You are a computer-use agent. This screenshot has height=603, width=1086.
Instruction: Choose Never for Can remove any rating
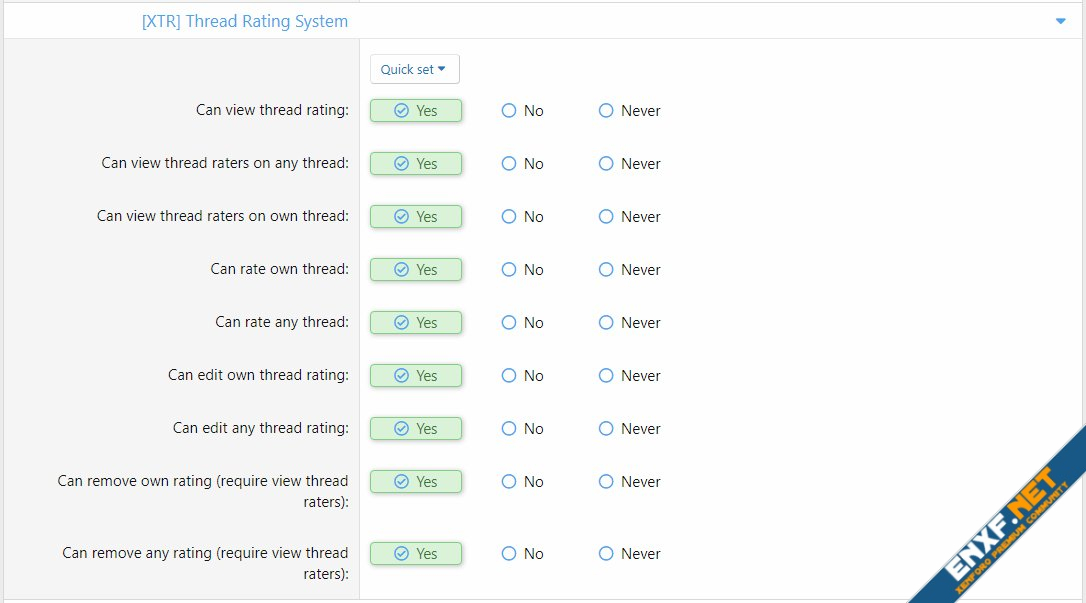[x=629, y=554]
